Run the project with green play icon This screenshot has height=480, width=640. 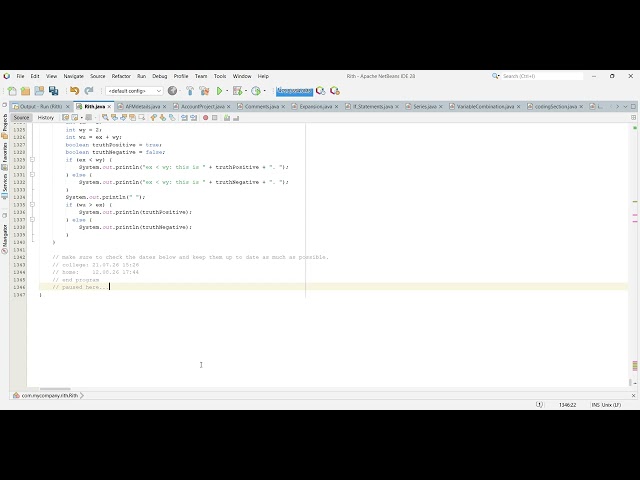[220, 91]
